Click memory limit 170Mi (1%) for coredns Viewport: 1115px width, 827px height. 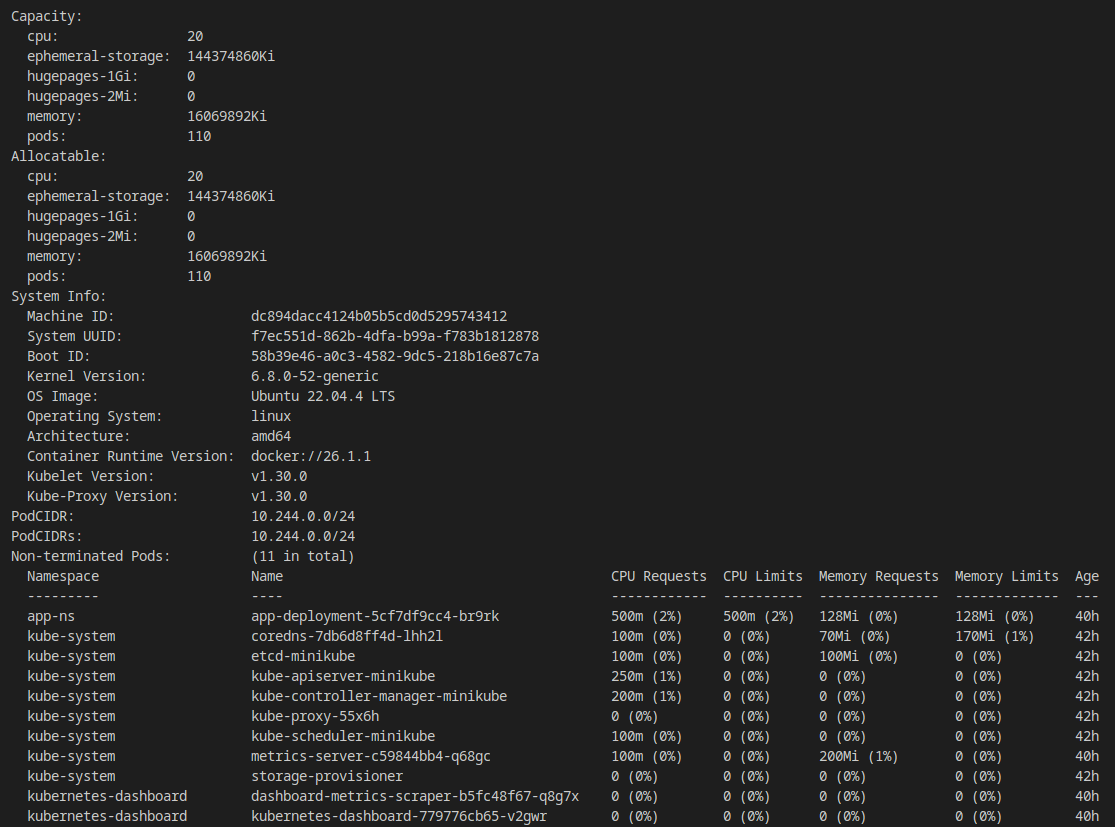[x=995, y=636]
